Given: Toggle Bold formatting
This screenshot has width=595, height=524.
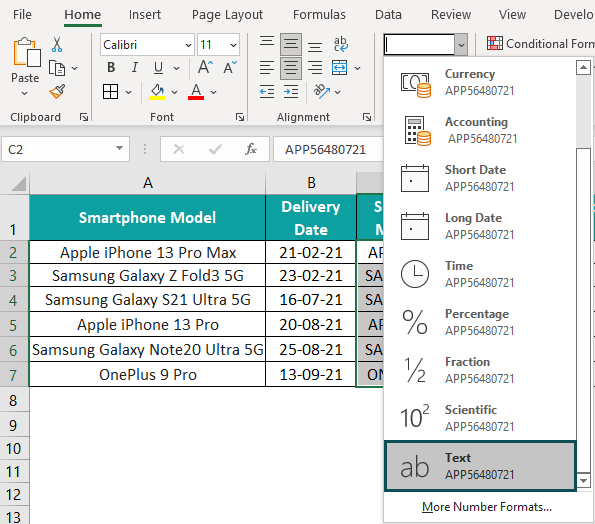Looking at the screenshot, I should 111,68.
